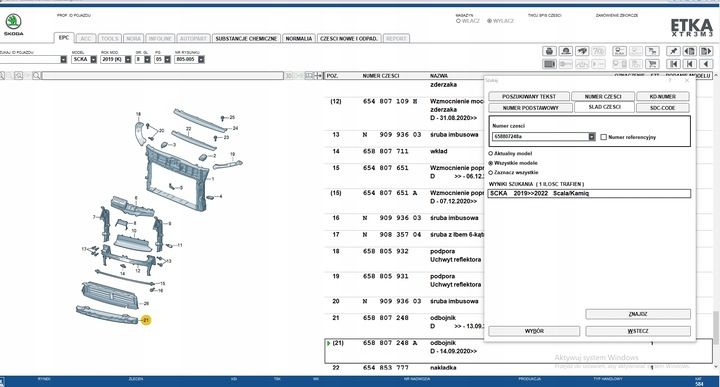Select the KD-NUMER search mode

pos(663,96)
